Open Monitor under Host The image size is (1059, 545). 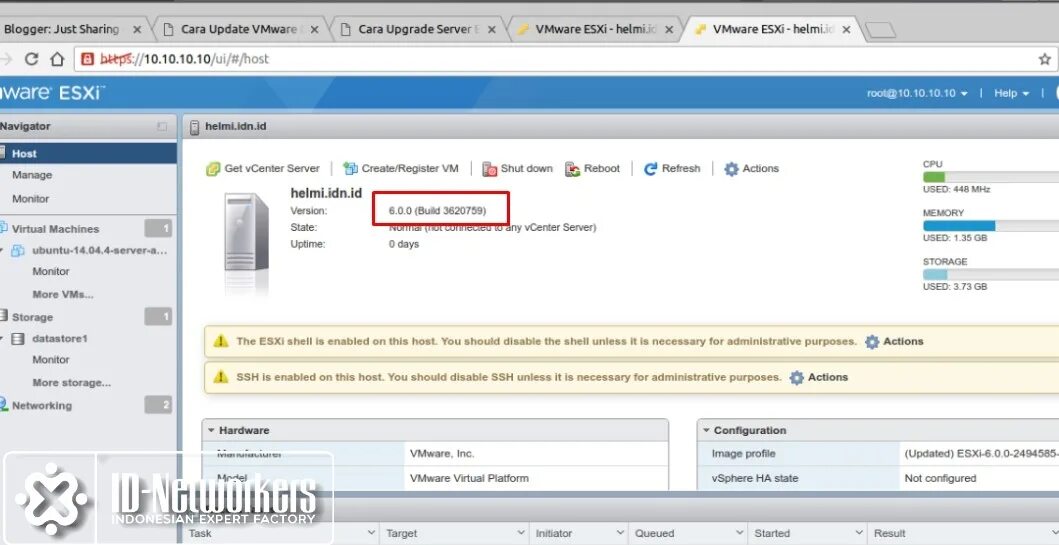coord(30,199)
